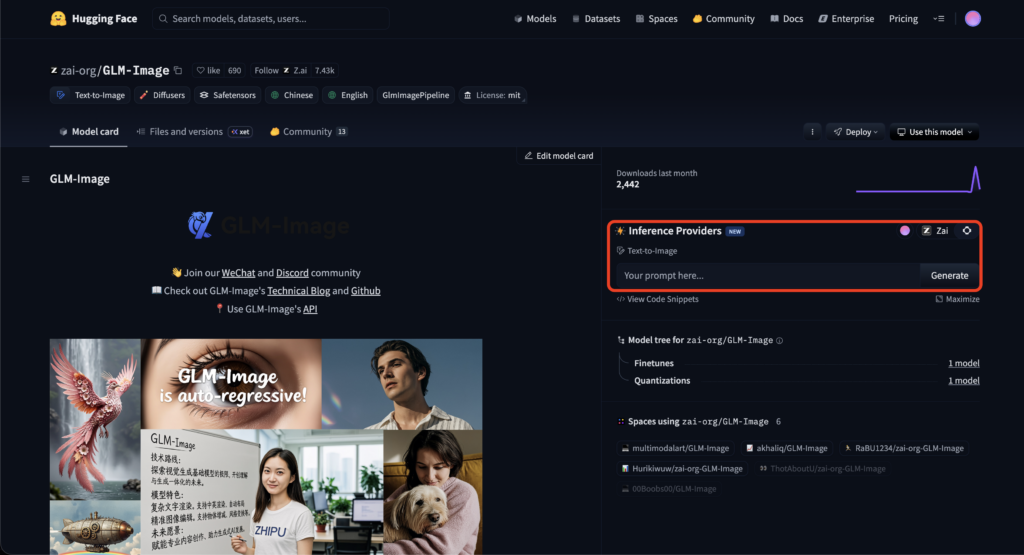Open the user profile avatar
The height and width of the screenshot is (555, 1024).
point(972,18)
